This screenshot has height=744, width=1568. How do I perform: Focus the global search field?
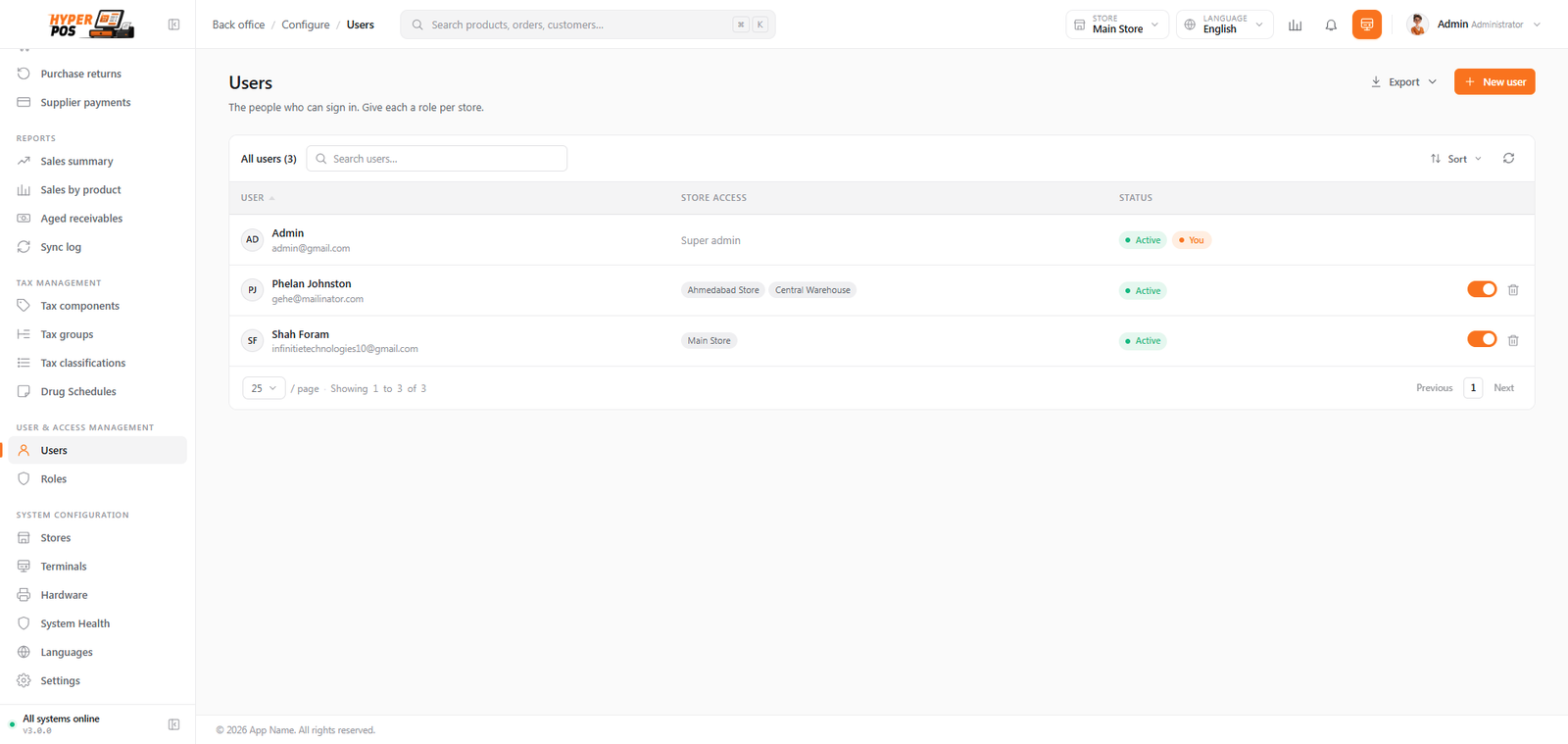tap(588, 25)
